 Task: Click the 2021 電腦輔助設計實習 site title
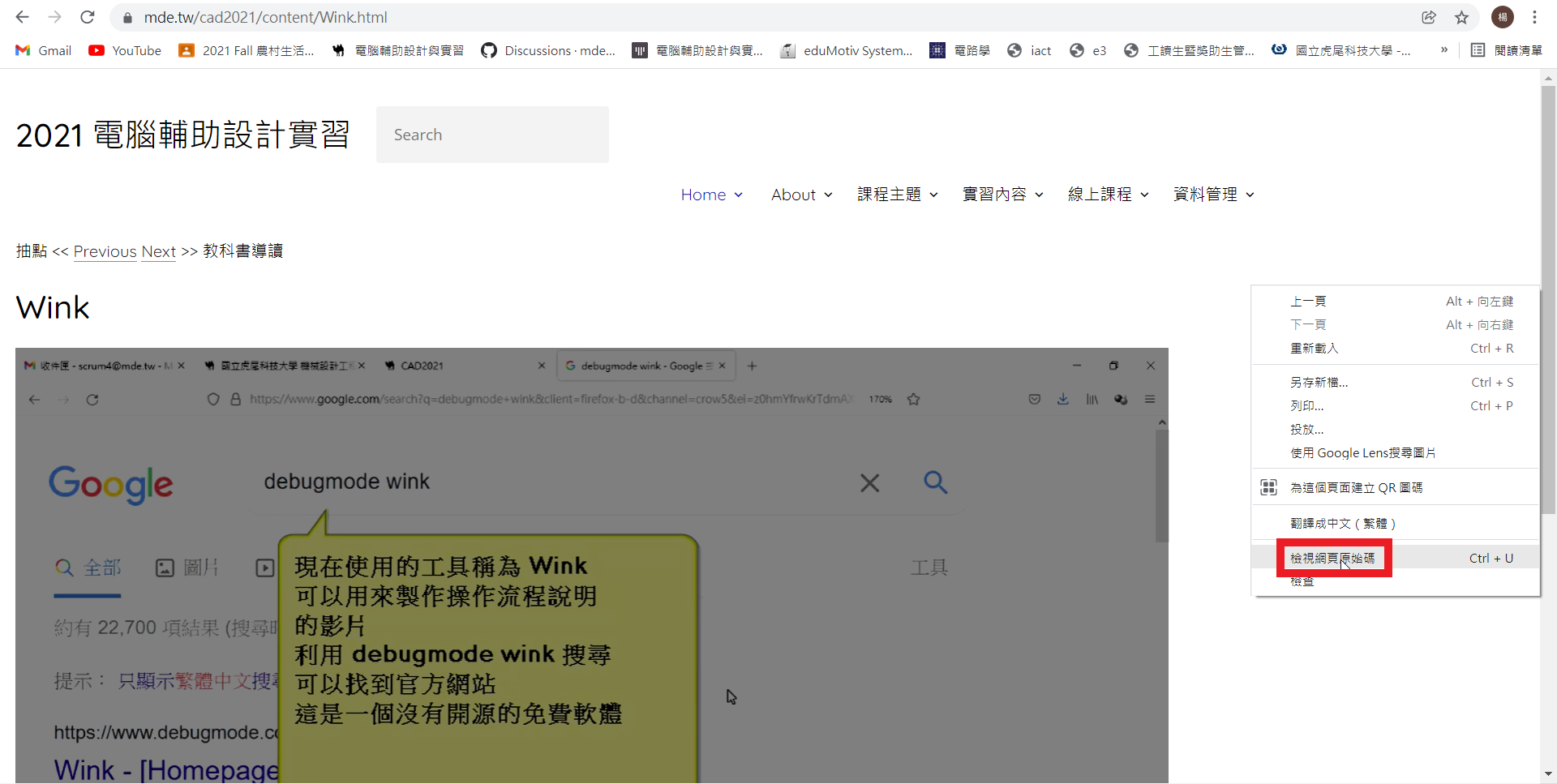point(183,135)
